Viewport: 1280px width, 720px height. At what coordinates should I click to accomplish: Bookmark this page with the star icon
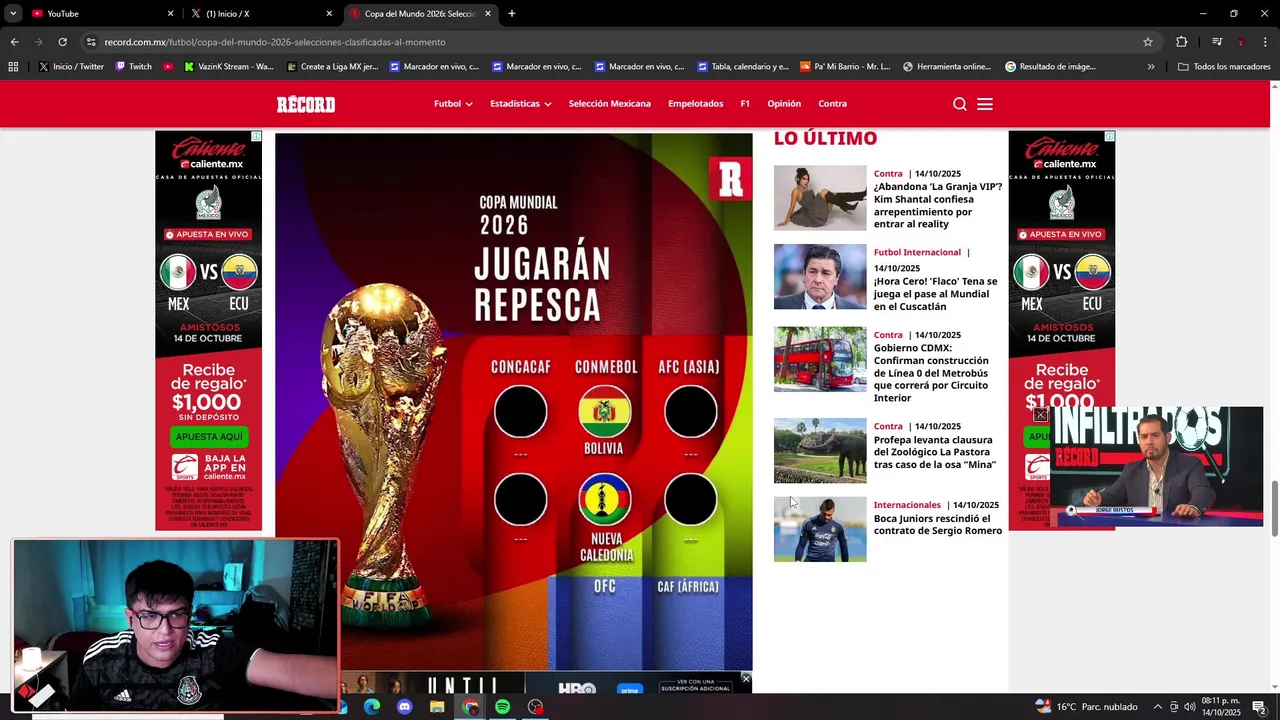pyautogui.click(x=1148, y=42)
